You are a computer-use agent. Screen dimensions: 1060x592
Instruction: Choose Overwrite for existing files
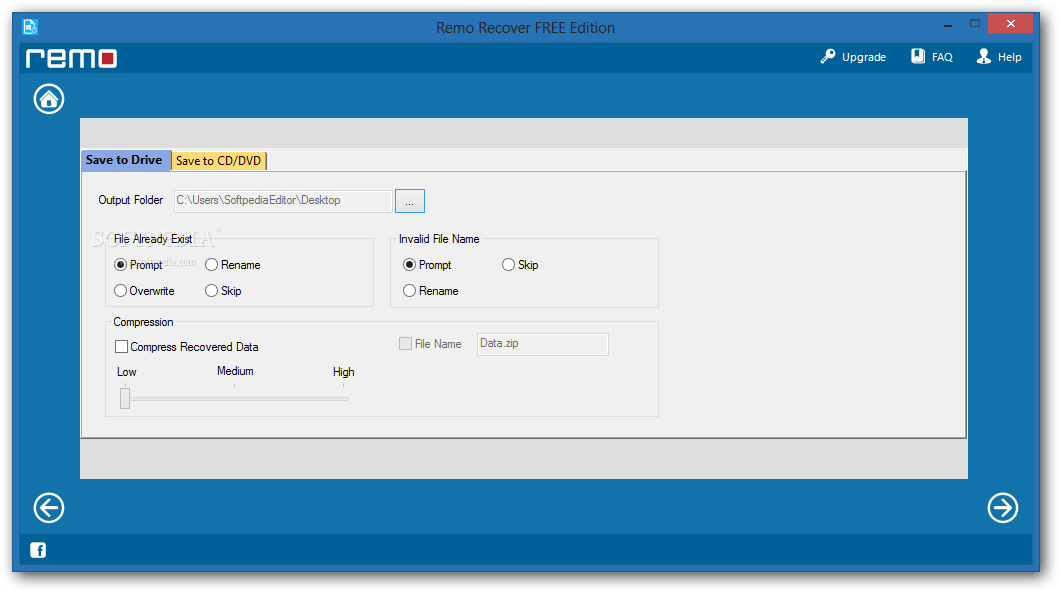[x=120, y=291]
